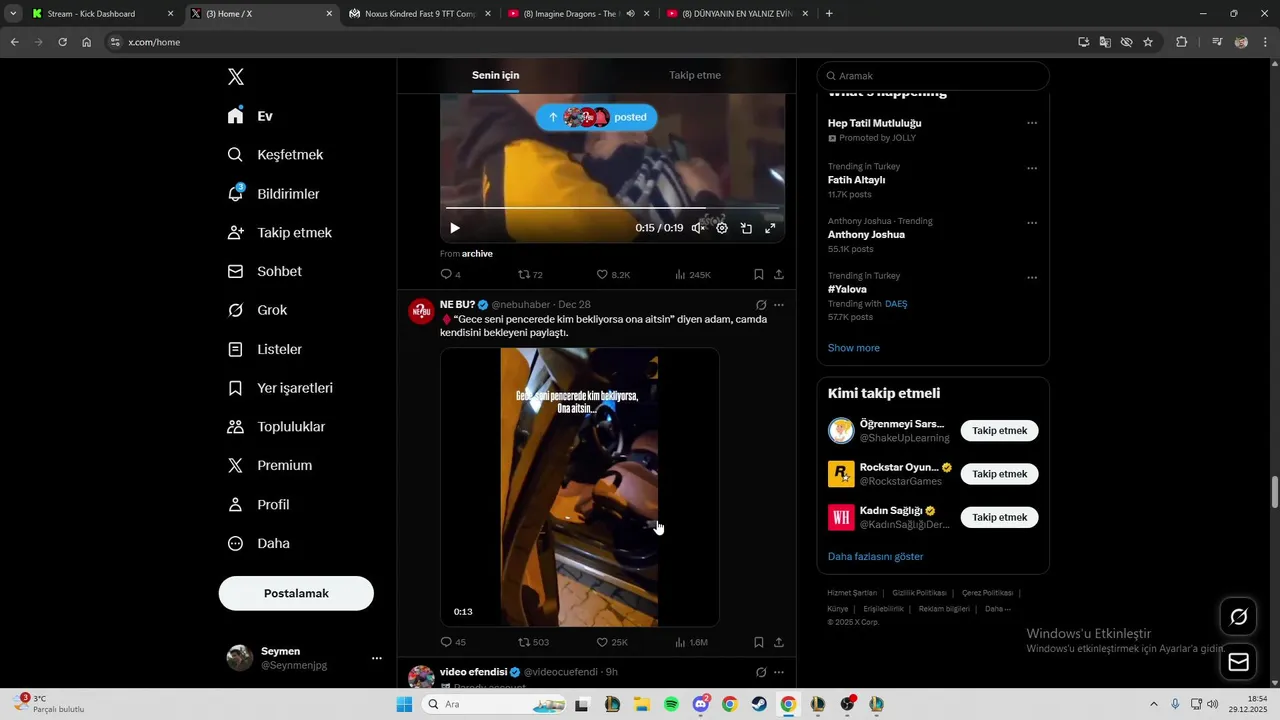The height and width of the screenshot is (720, 1280).
Task: Play the video in top post
Action: tap(455, 228)
